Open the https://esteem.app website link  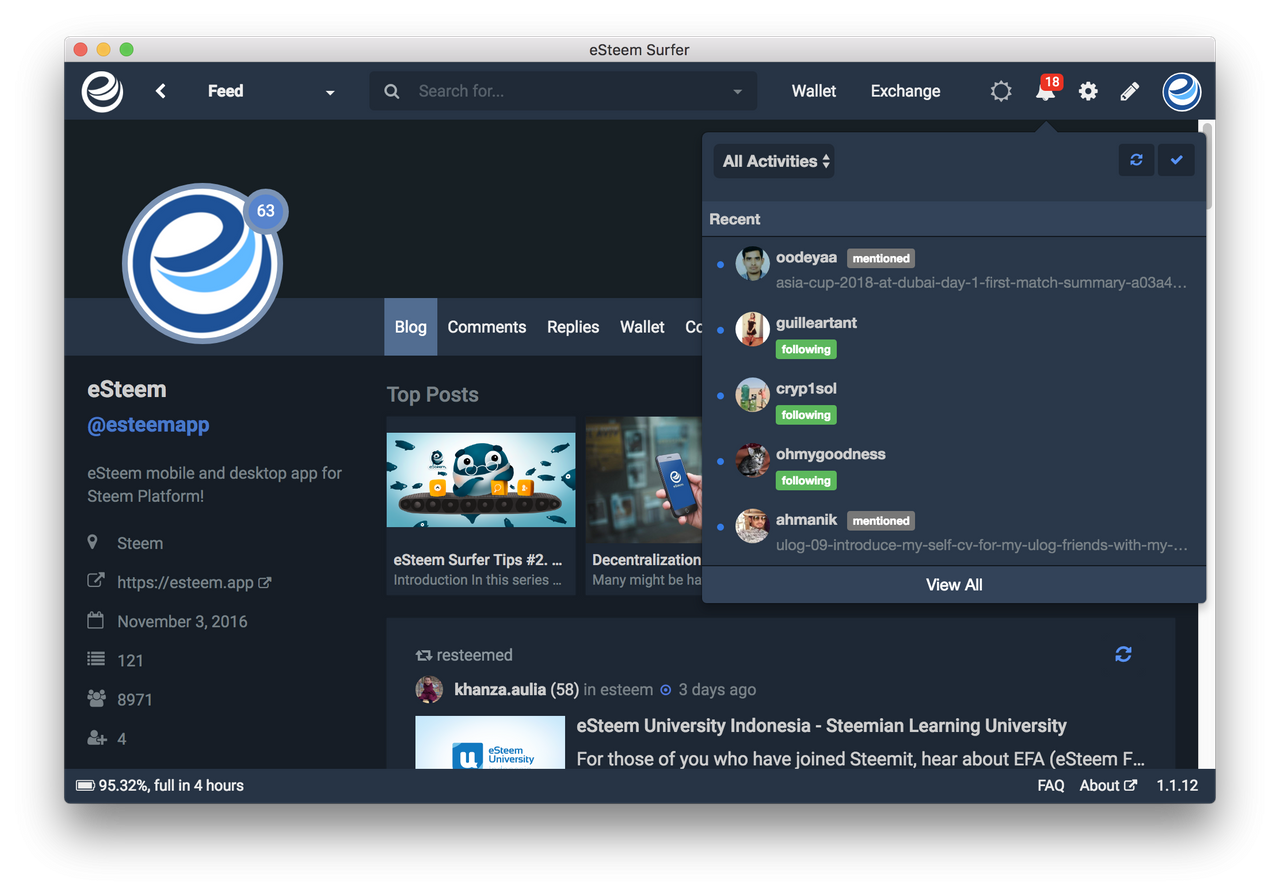click(x=194, y=582)
